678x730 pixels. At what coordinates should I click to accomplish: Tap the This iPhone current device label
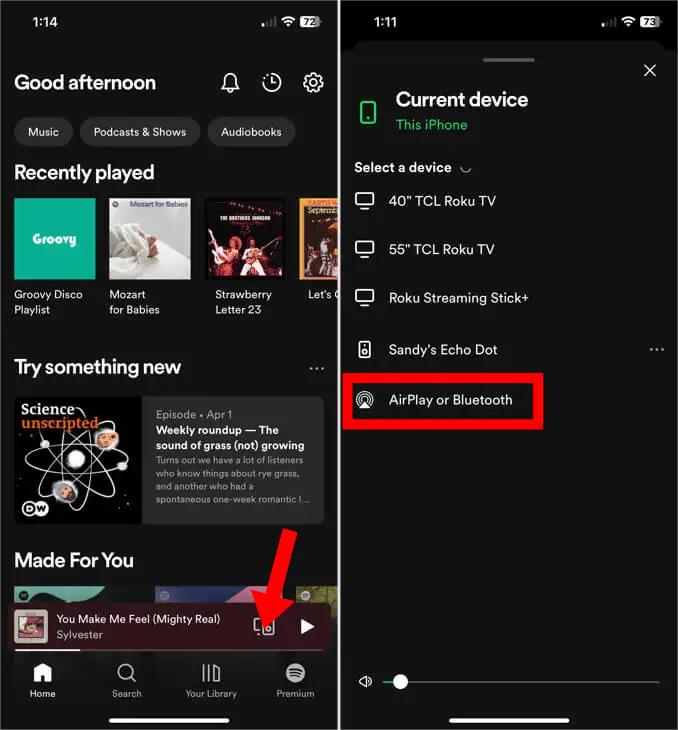(x=432, y=125)
